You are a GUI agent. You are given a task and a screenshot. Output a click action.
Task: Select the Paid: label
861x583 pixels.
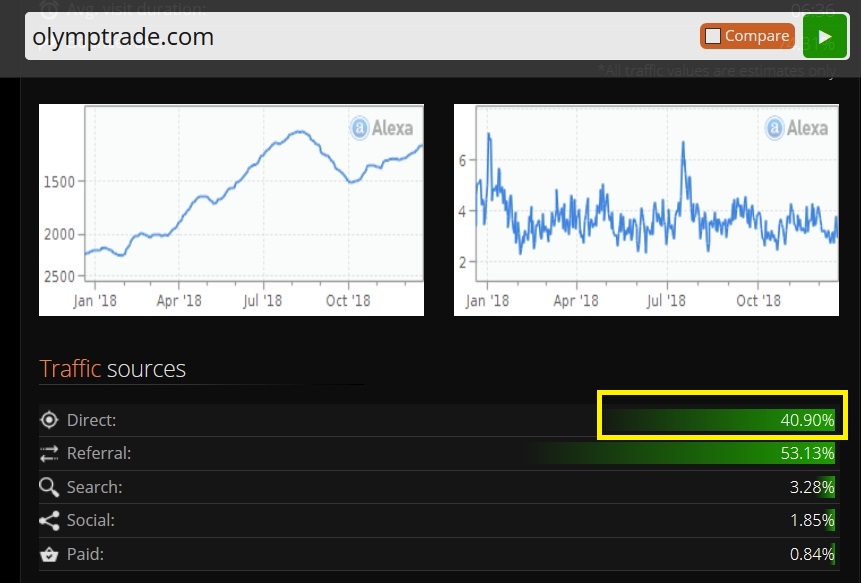[x=85, y=554]
